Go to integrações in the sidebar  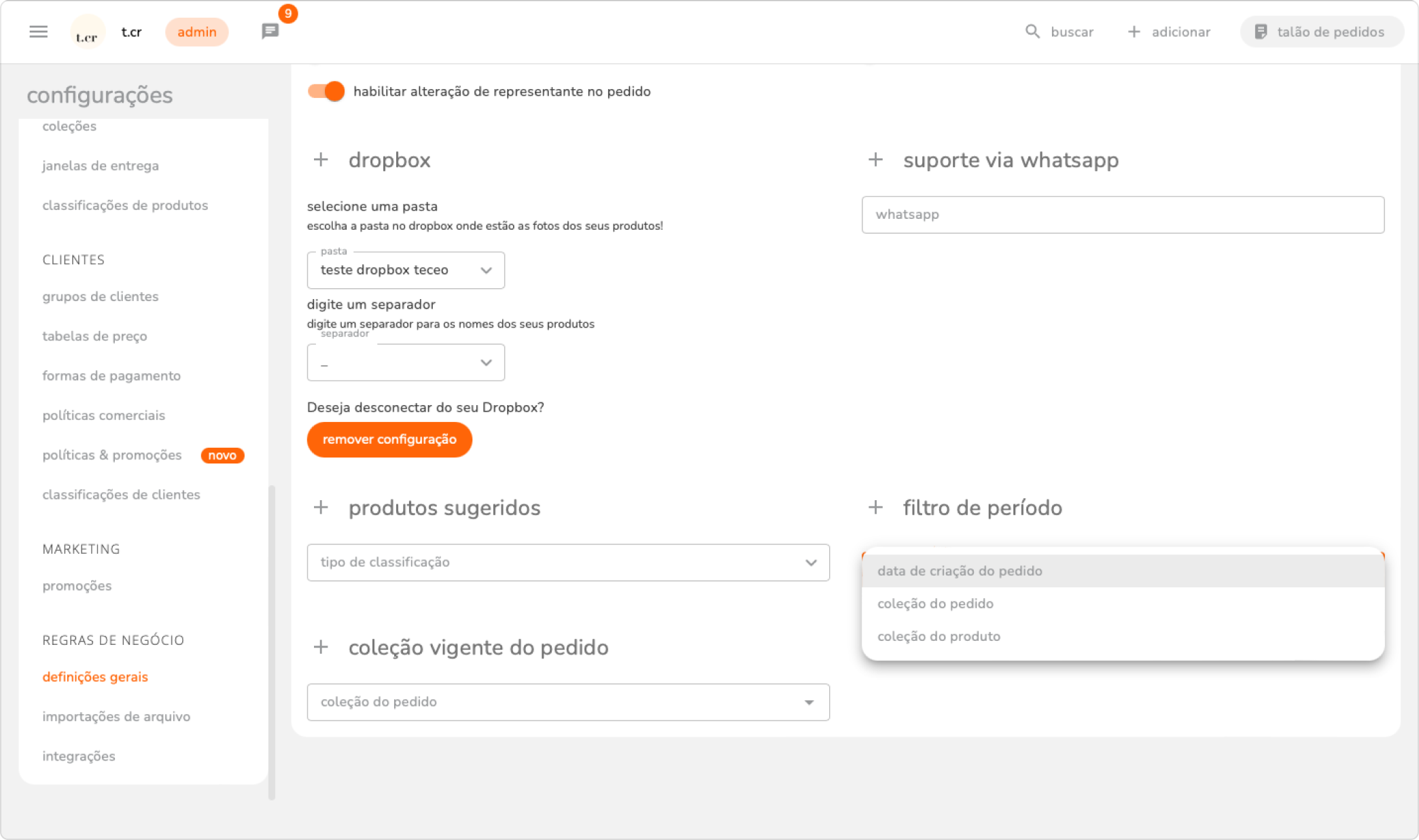(x=79, y=756)
